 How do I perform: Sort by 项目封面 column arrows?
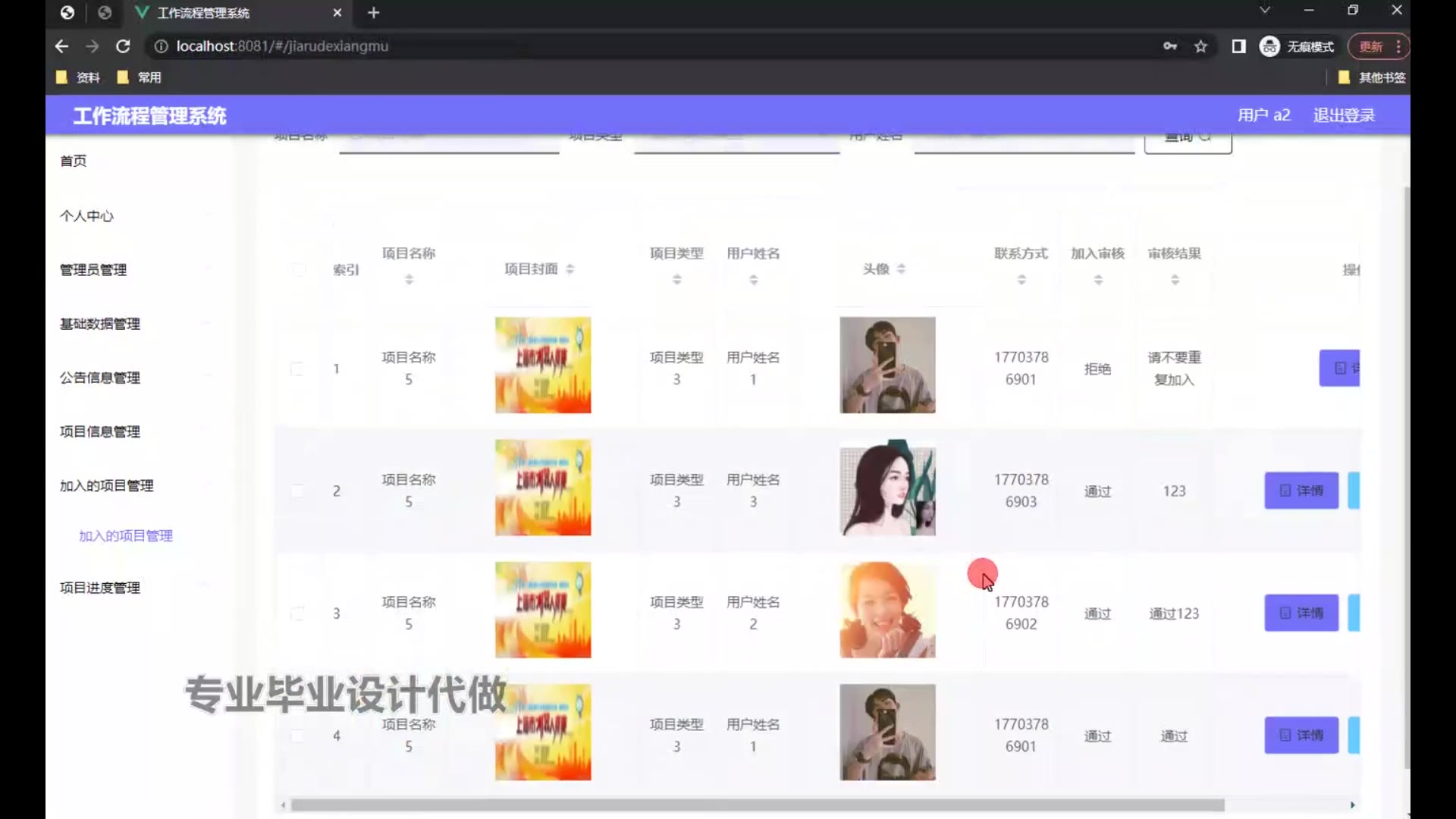point(570,269)
